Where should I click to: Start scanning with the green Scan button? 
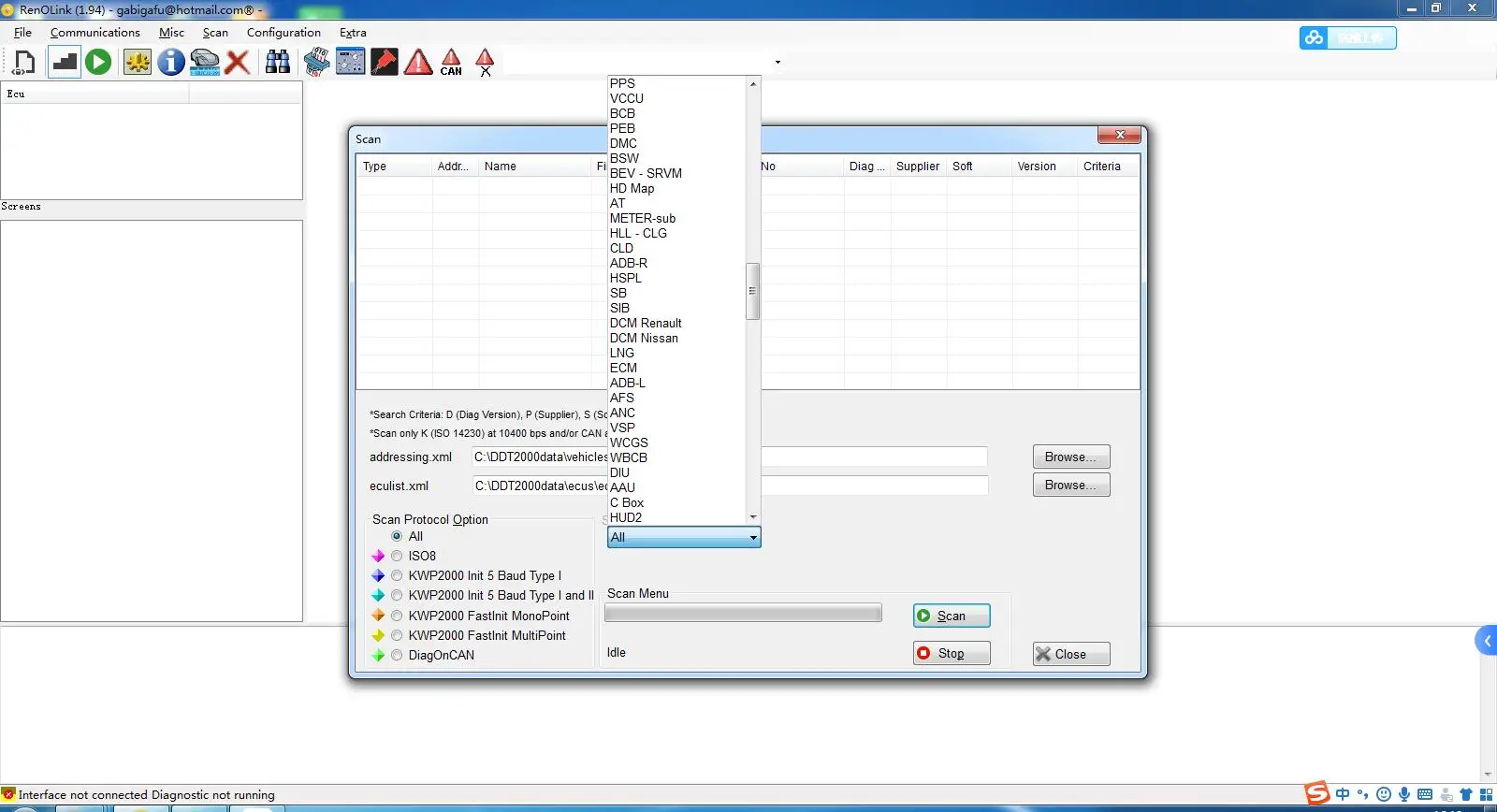[952, 616]
